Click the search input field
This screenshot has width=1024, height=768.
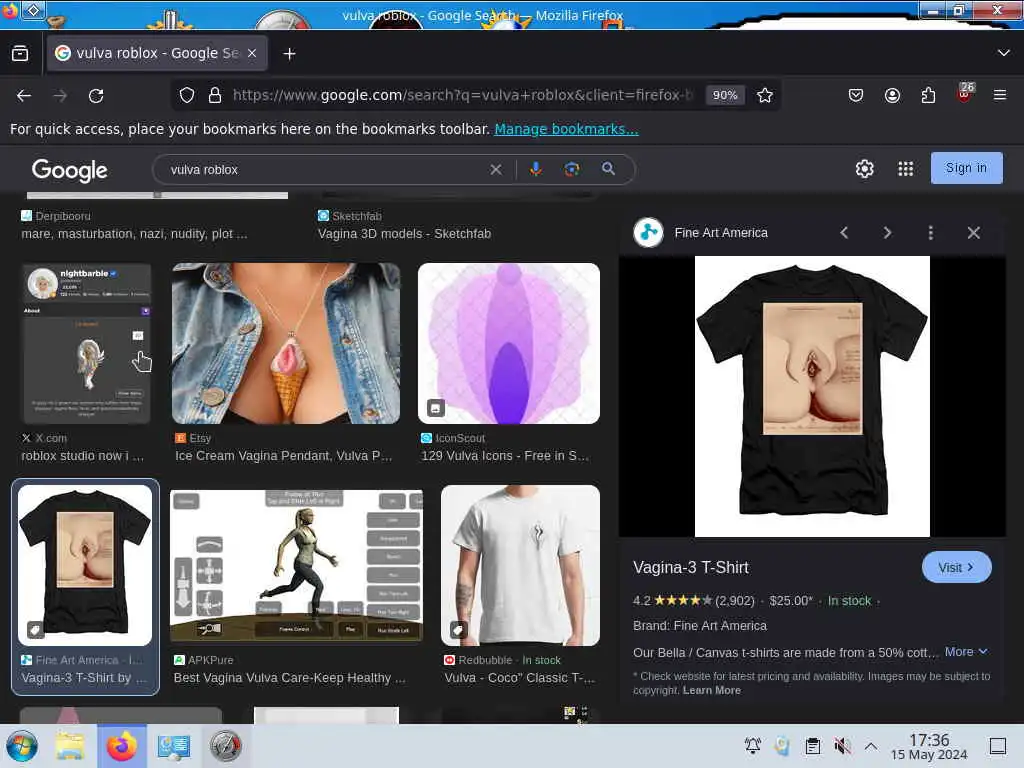[x=327, y=170]
